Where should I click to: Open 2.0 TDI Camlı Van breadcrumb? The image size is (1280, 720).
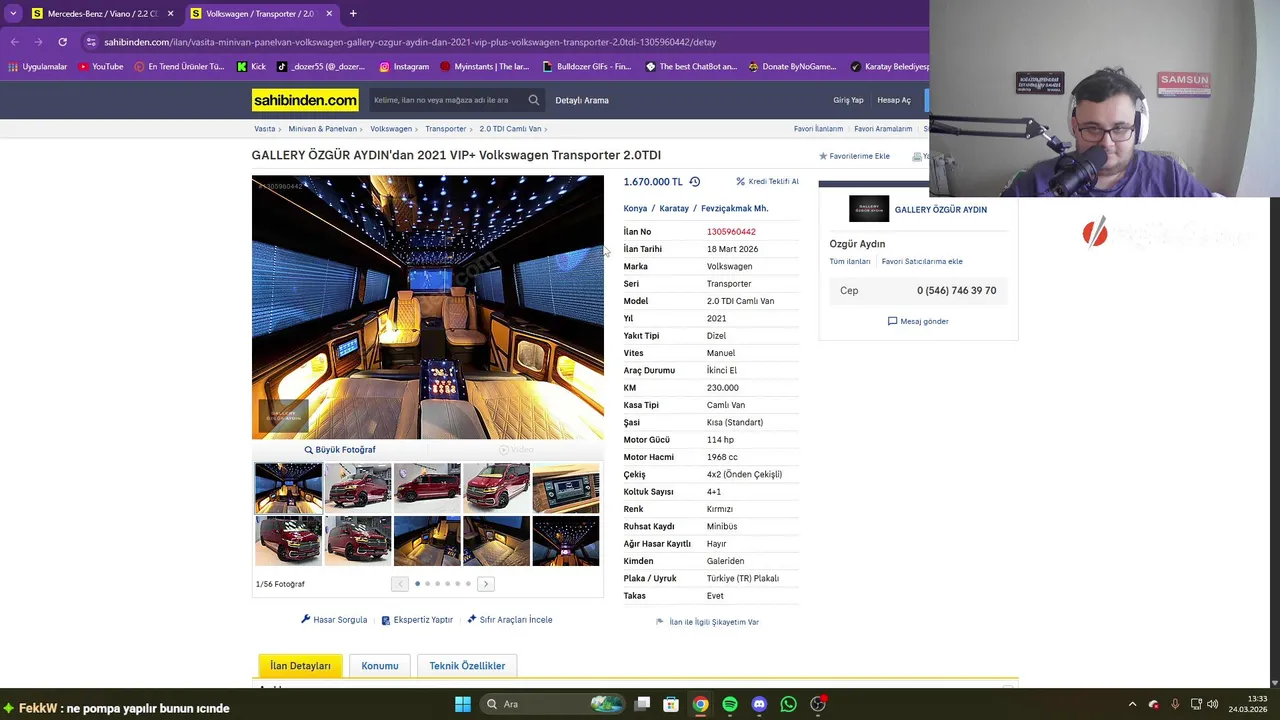510,129
